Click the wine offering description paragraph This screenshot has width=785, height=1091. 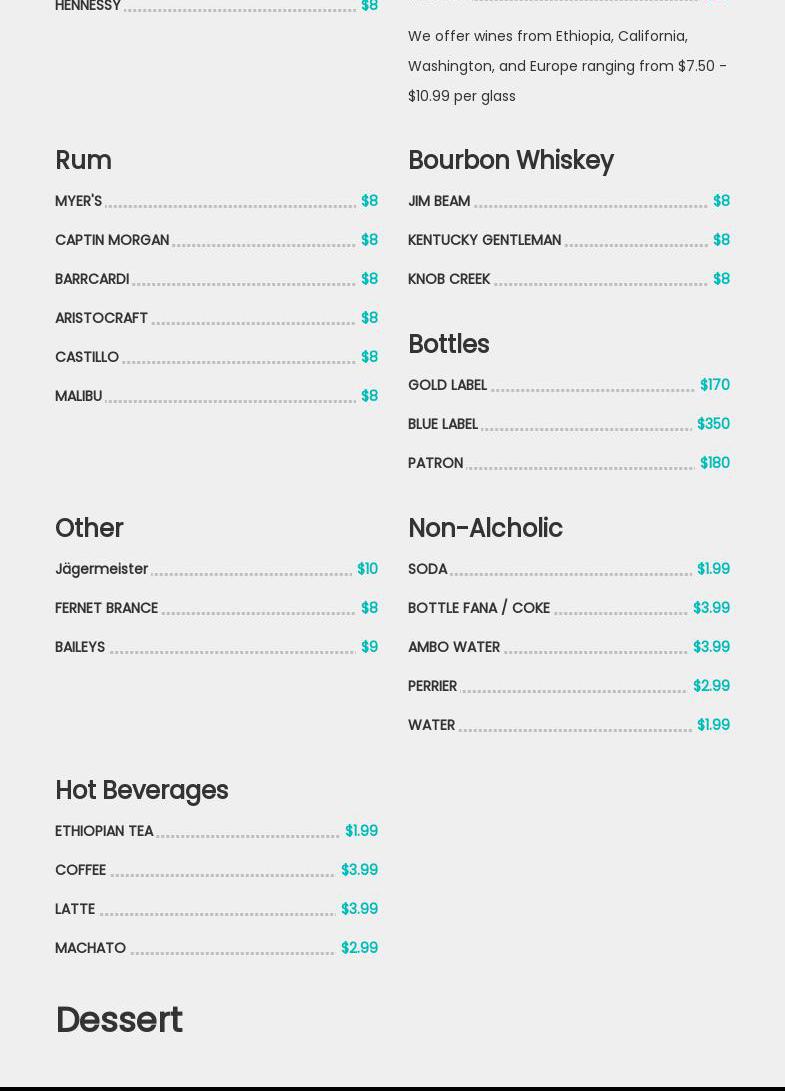click(x=567, y=66)
